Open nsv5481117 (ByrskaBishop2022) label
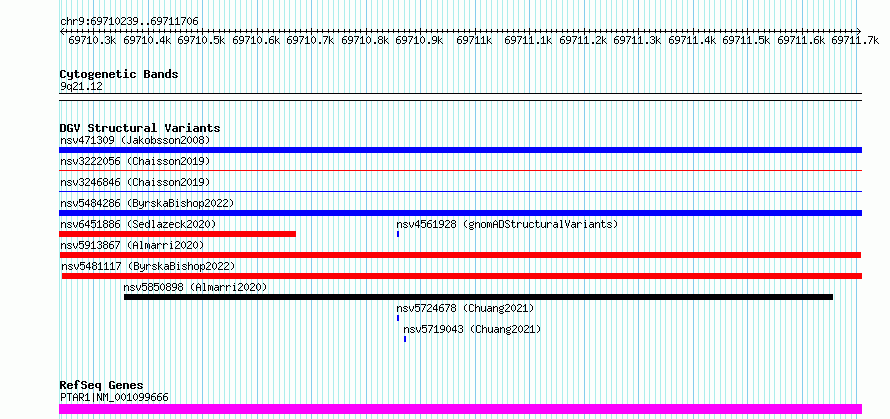 148,266
